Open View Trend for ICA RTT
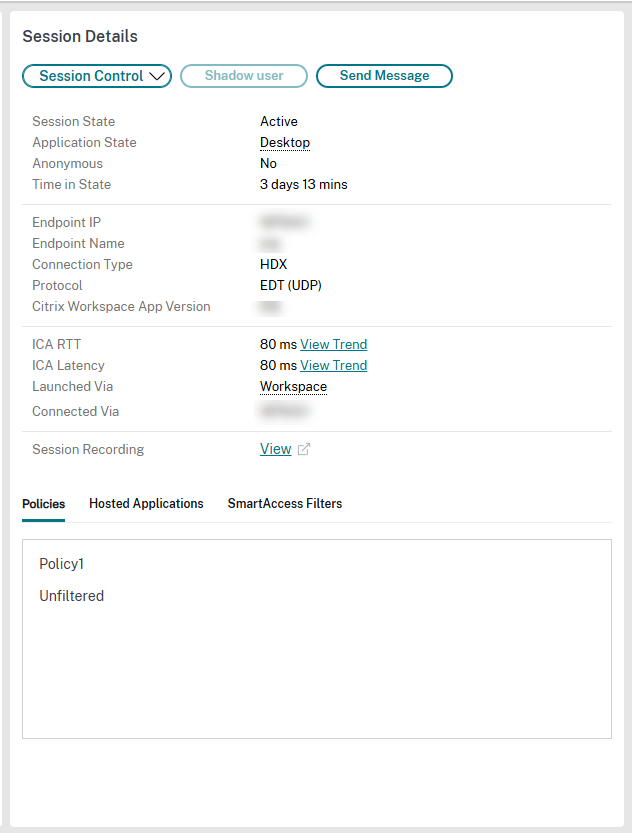Screen dimensions: 632x833 pyautogui.click(x=333, y=345)
